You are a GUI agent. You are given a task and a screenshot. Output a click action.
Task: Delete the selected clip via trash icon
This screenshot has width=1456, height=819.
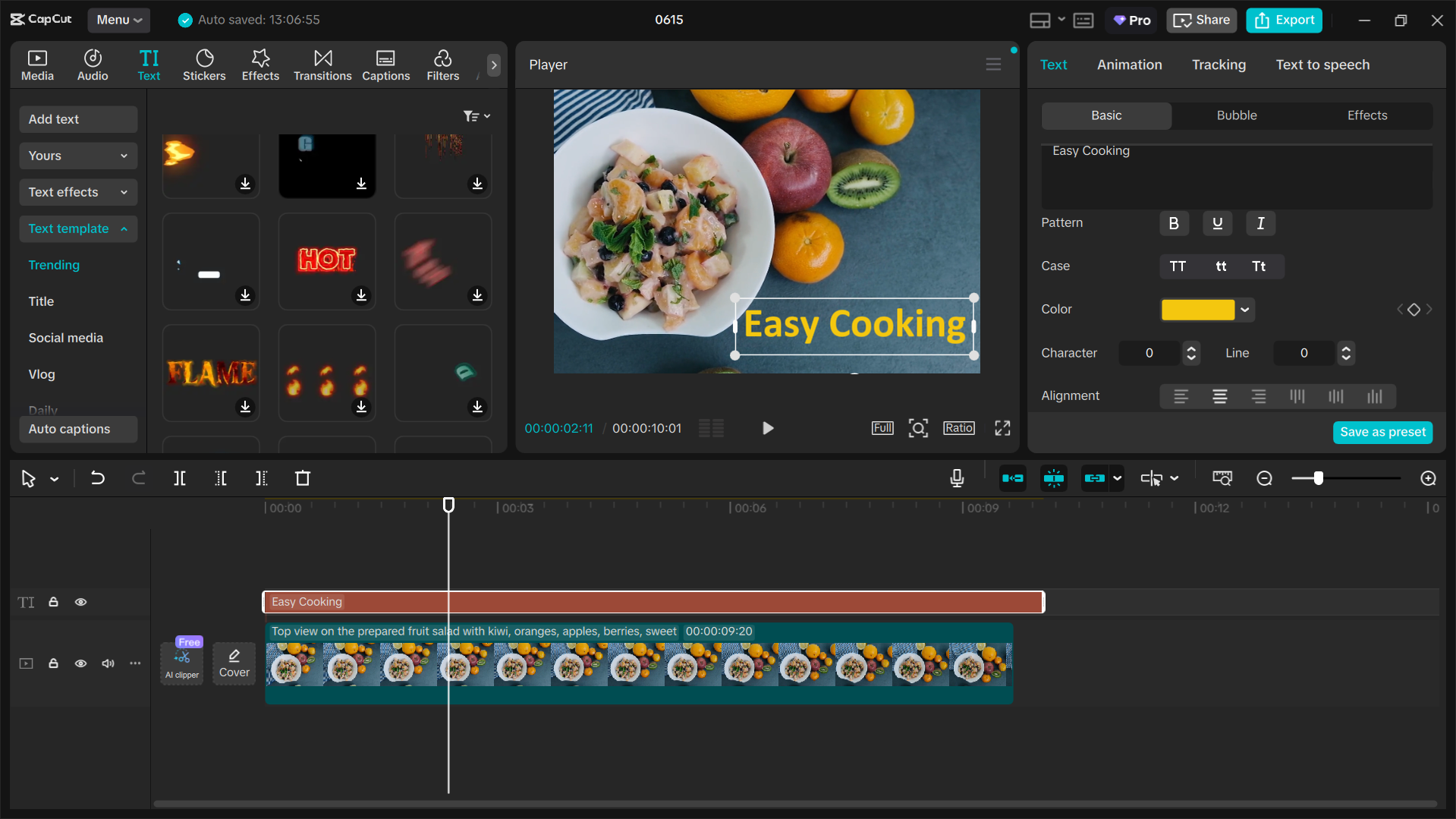pos(302,478)
